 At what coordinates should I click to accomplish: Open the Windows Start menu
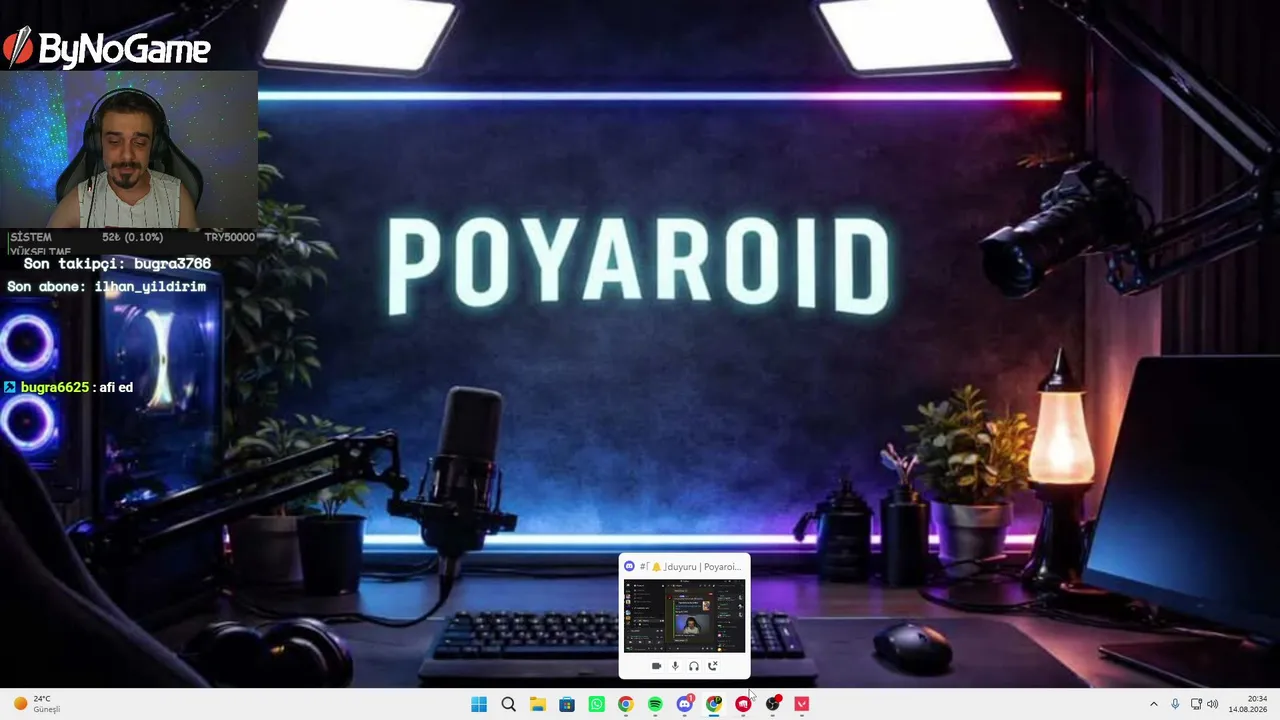point(479,704)
